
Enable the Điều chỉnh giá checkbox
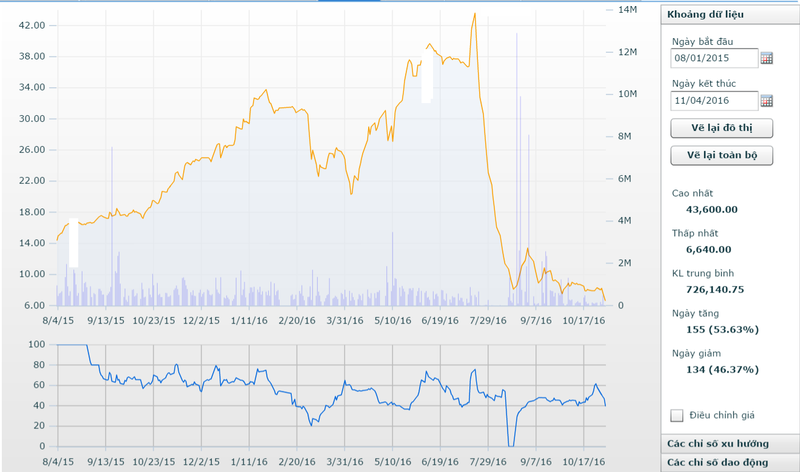pyautogui.click(x=677, y=415)
